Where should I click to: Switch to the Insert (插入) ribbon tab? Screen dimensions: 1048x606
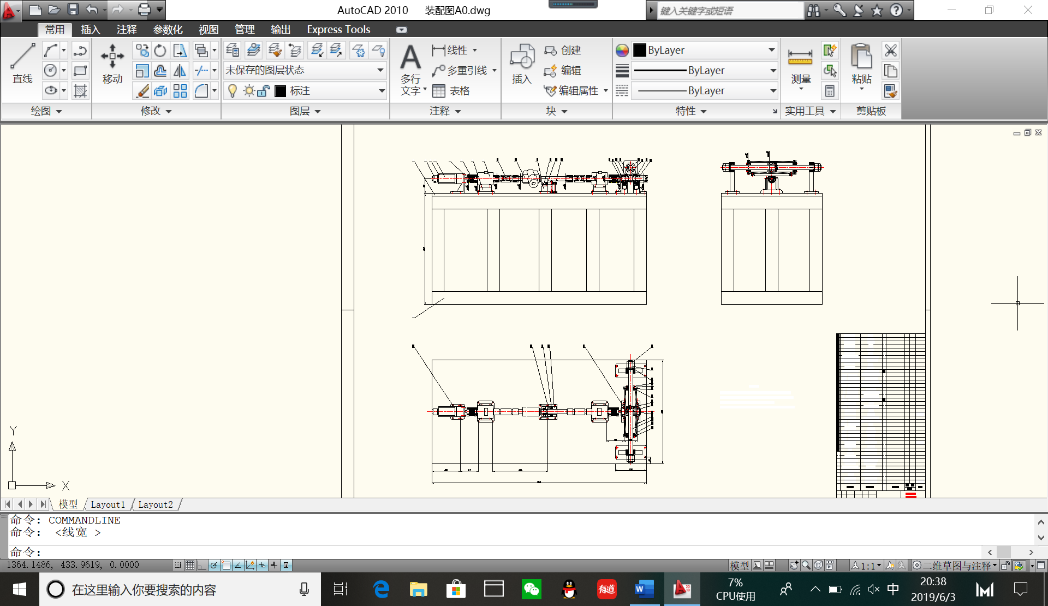90,29
